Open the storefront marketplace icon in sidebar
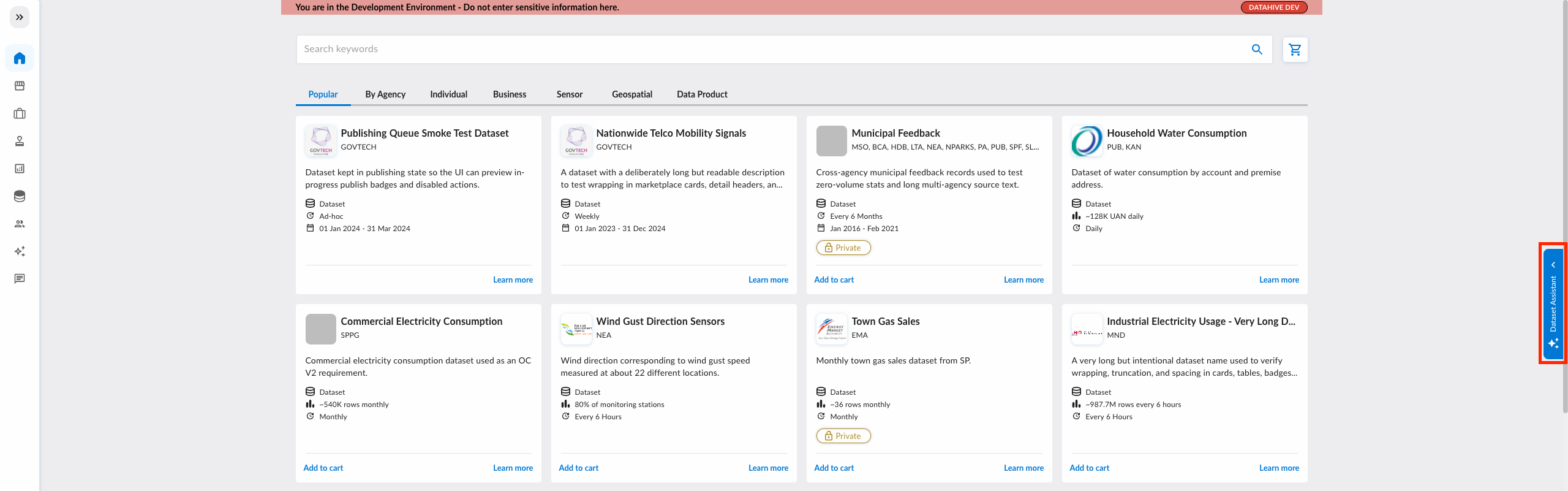The image size is (1568, 491). (20, 86)
